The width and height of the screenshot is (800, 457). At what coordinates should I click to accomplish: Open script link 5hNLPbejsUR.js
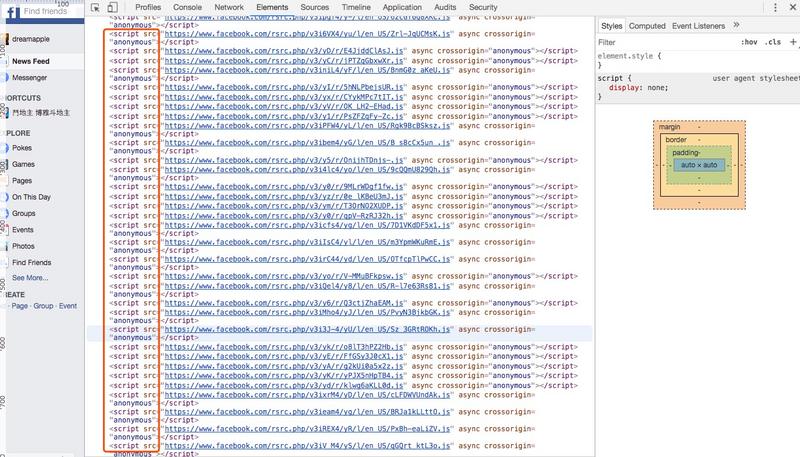pos(284,87)
